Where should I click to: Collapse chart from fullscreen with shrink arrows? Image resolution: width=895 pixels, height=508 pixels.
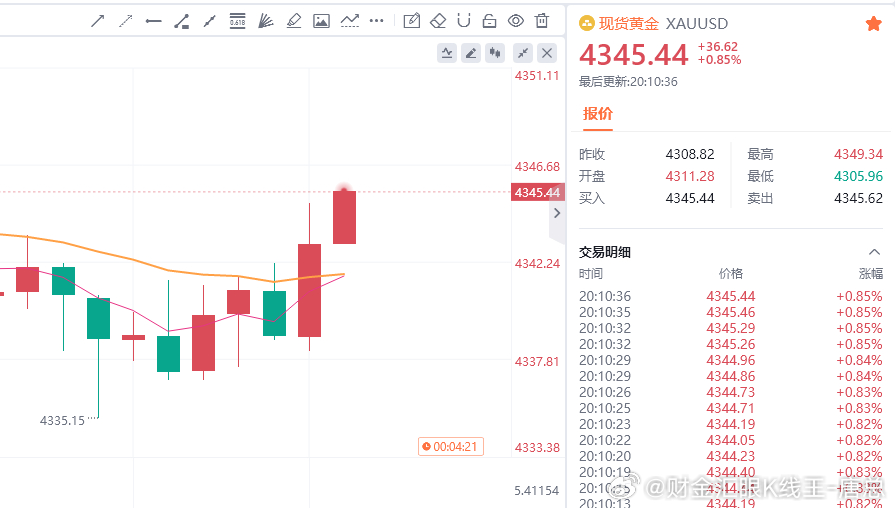(x=523, y=53)
